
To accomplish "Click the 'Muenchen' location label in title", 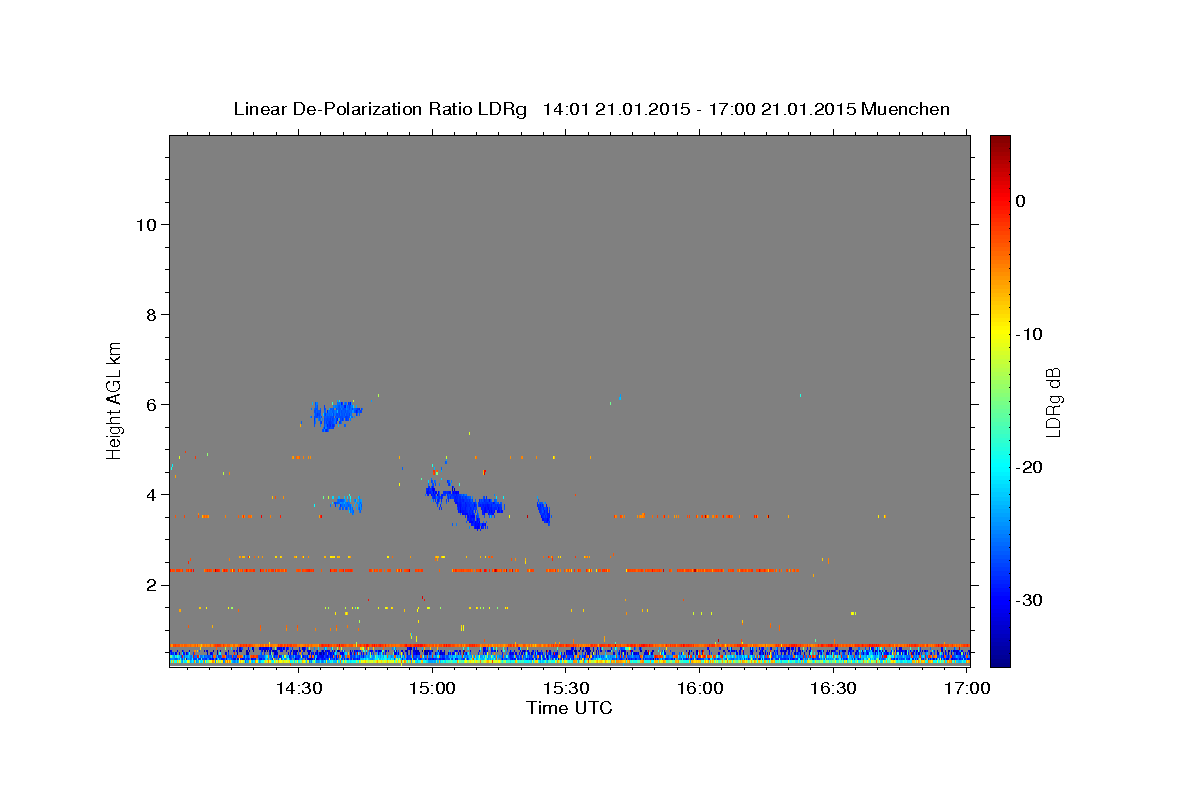I will pyautogui.click(x=906, y=109).
